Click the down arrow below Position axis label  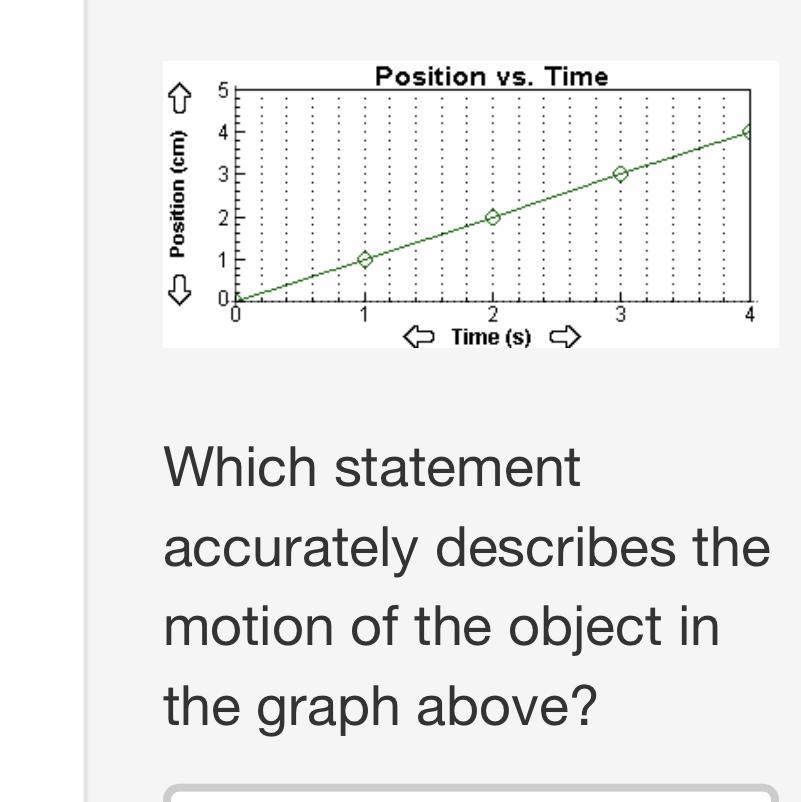[x=179, y=290]
